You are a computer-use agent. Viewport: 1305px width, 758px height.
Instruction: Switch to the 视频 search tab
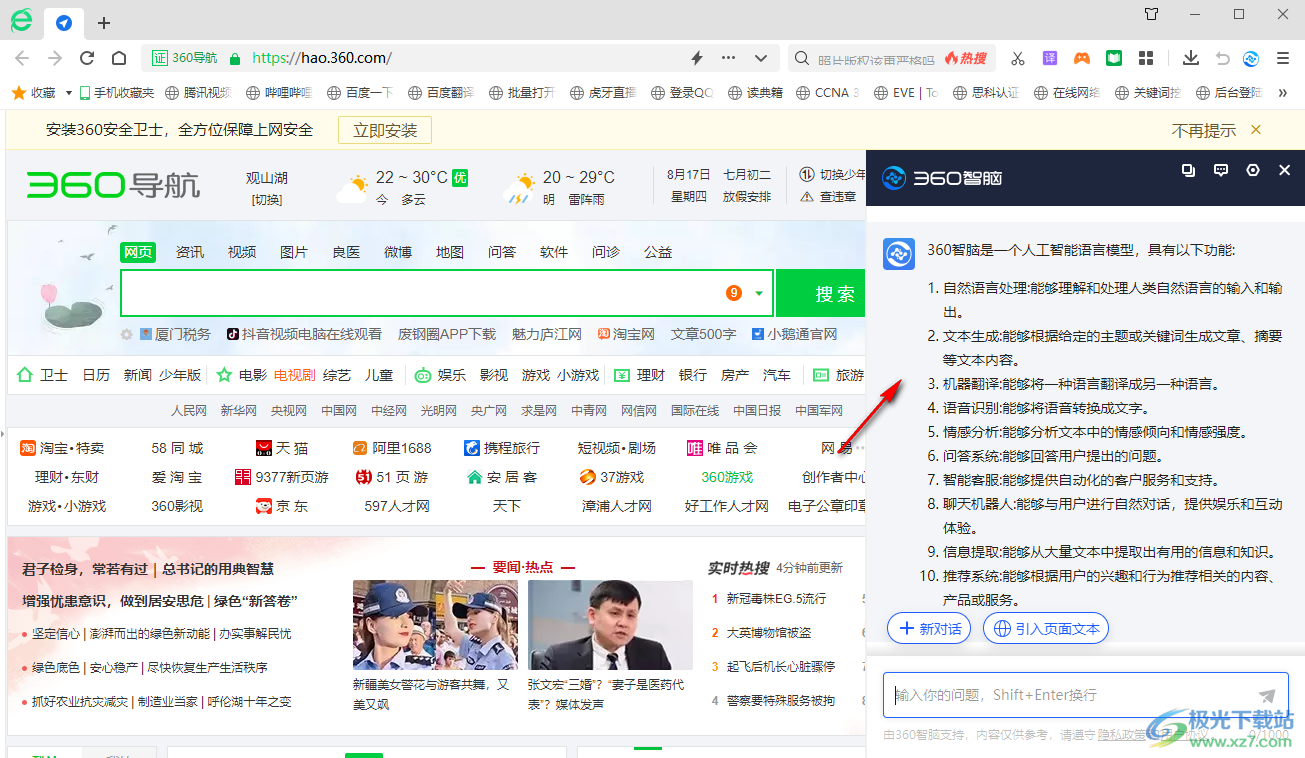tap(242, 252)
